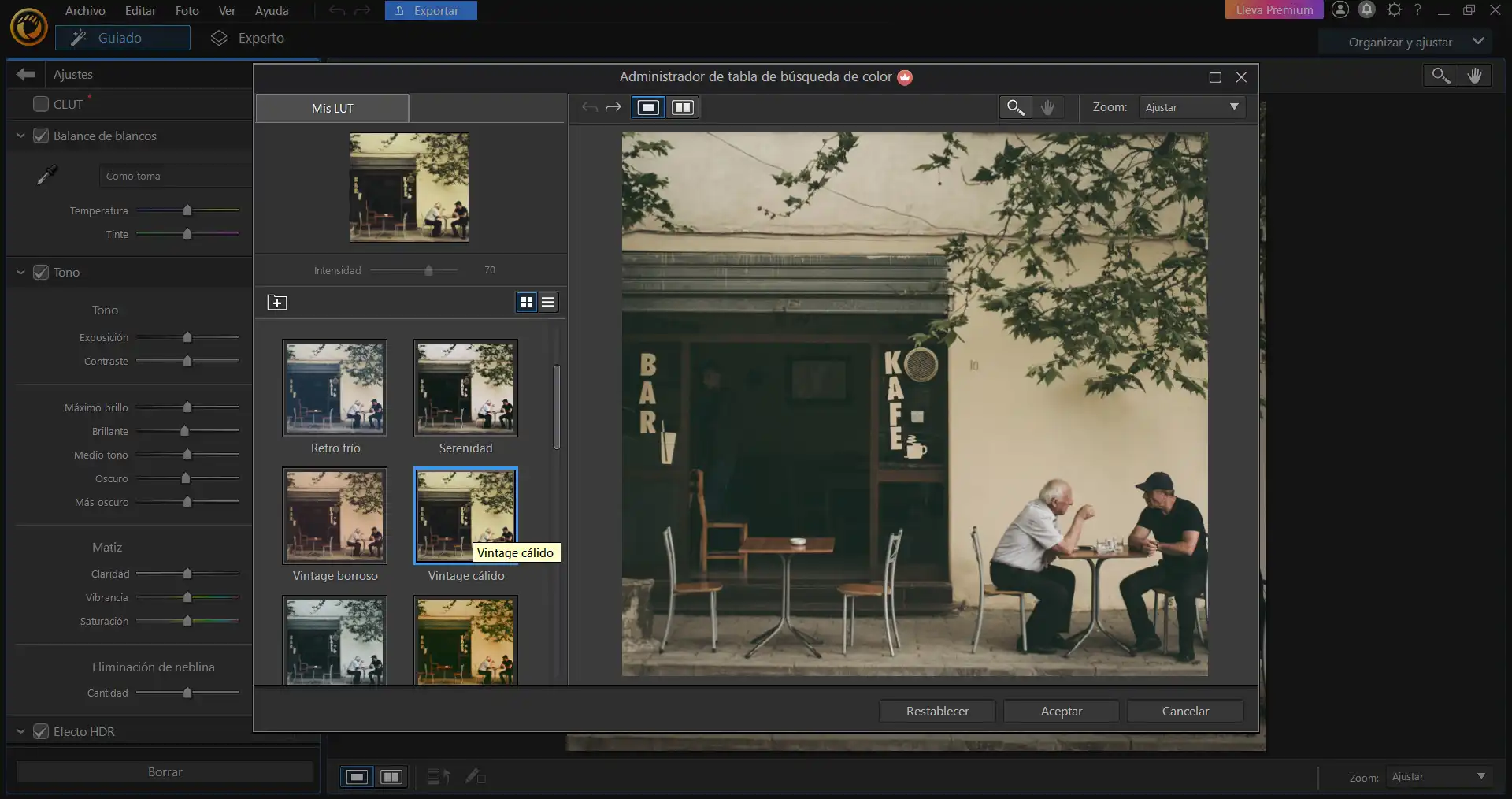This screenshot has height=799, width=1512.
Task: Switch to the Experto tab
Action: [x=248, y=38]
